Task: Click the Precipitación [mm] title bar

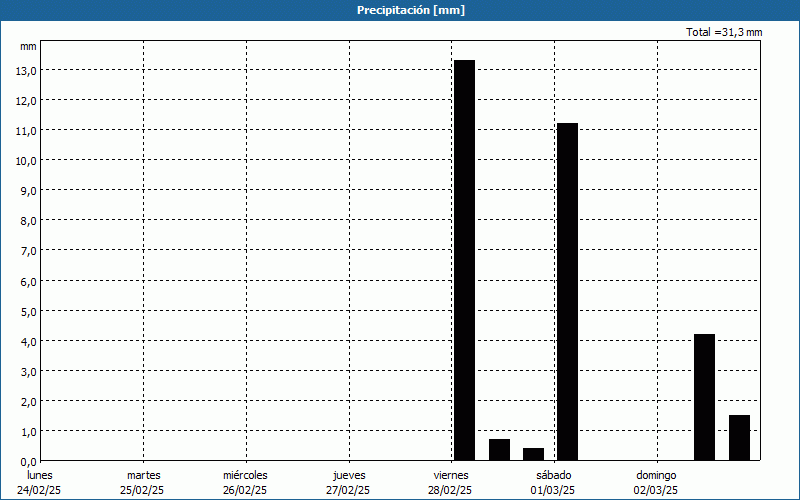Action: 400,10
